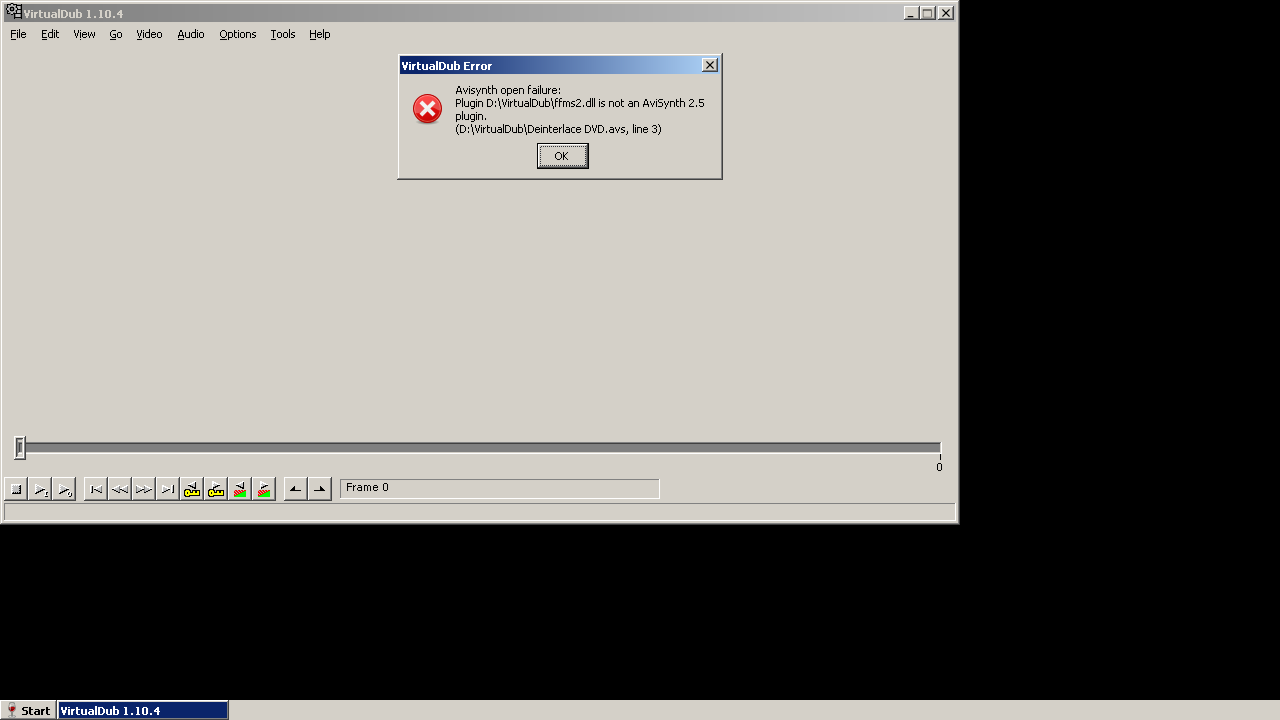
Task: Step forward one frame
Action: [144, 489]
